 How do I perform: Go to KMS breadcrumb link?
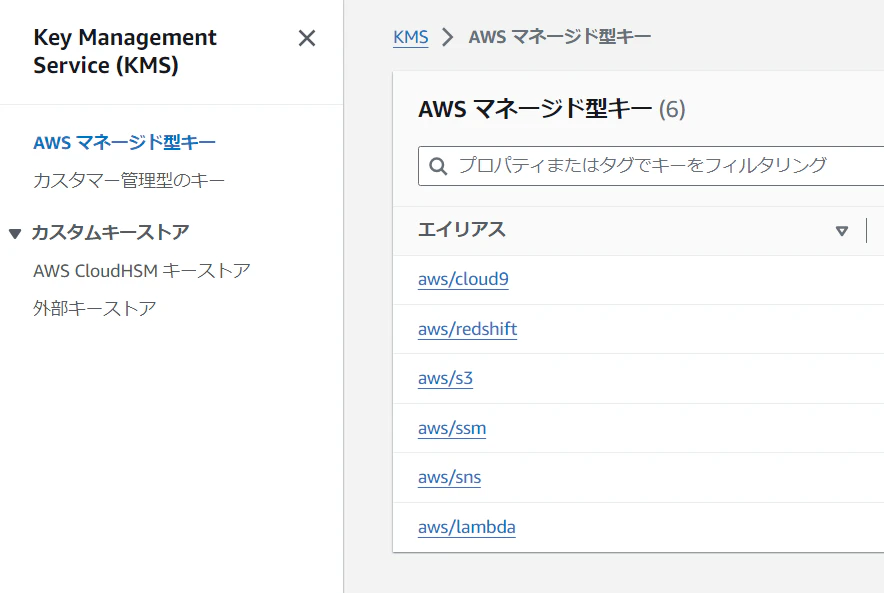[x=410, y=37]
